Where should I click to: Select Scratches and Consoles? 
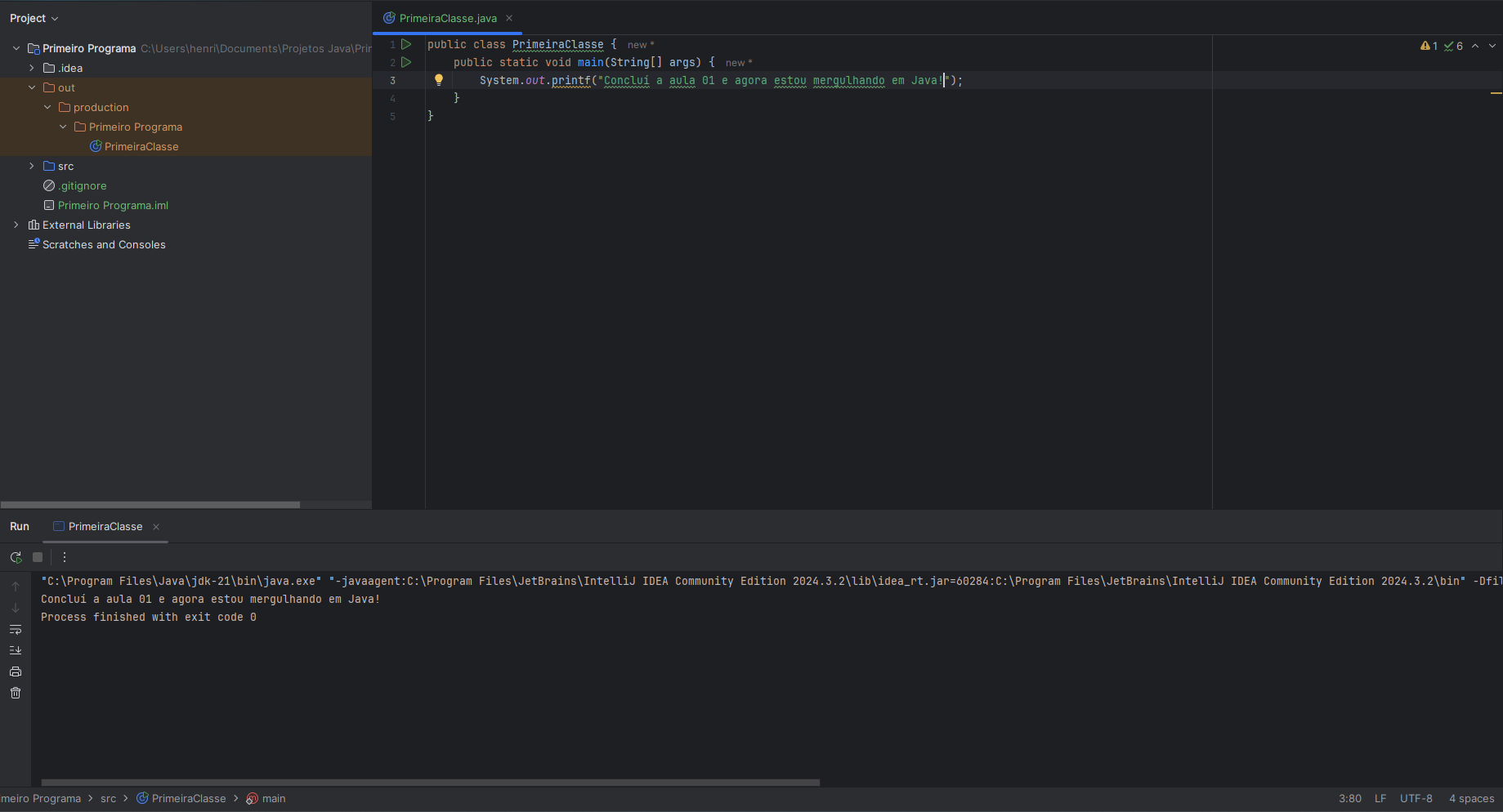[x=104, y=244]
